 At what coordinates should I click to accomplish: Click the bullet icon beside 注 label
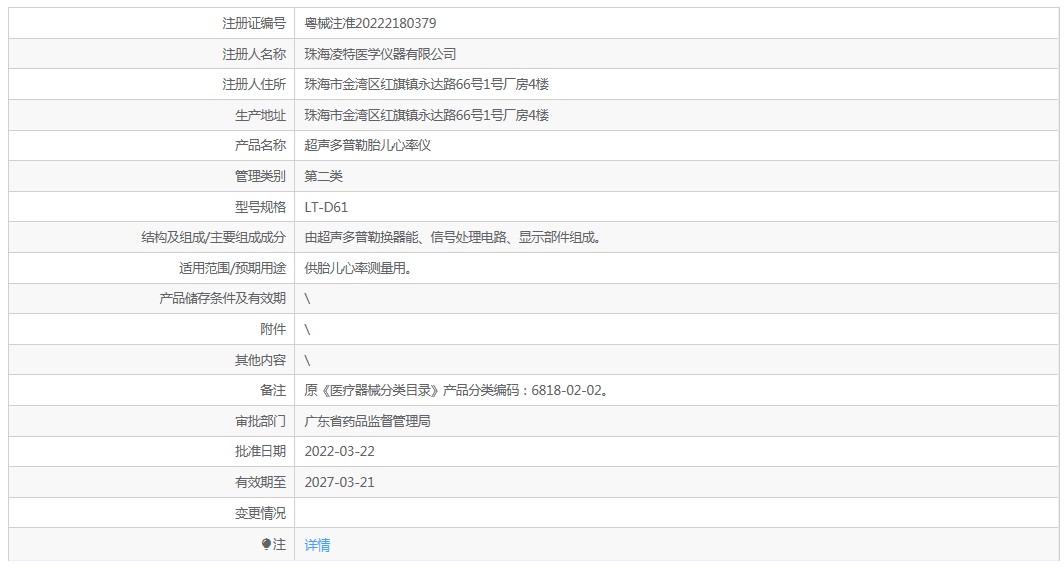pos(266,544)
